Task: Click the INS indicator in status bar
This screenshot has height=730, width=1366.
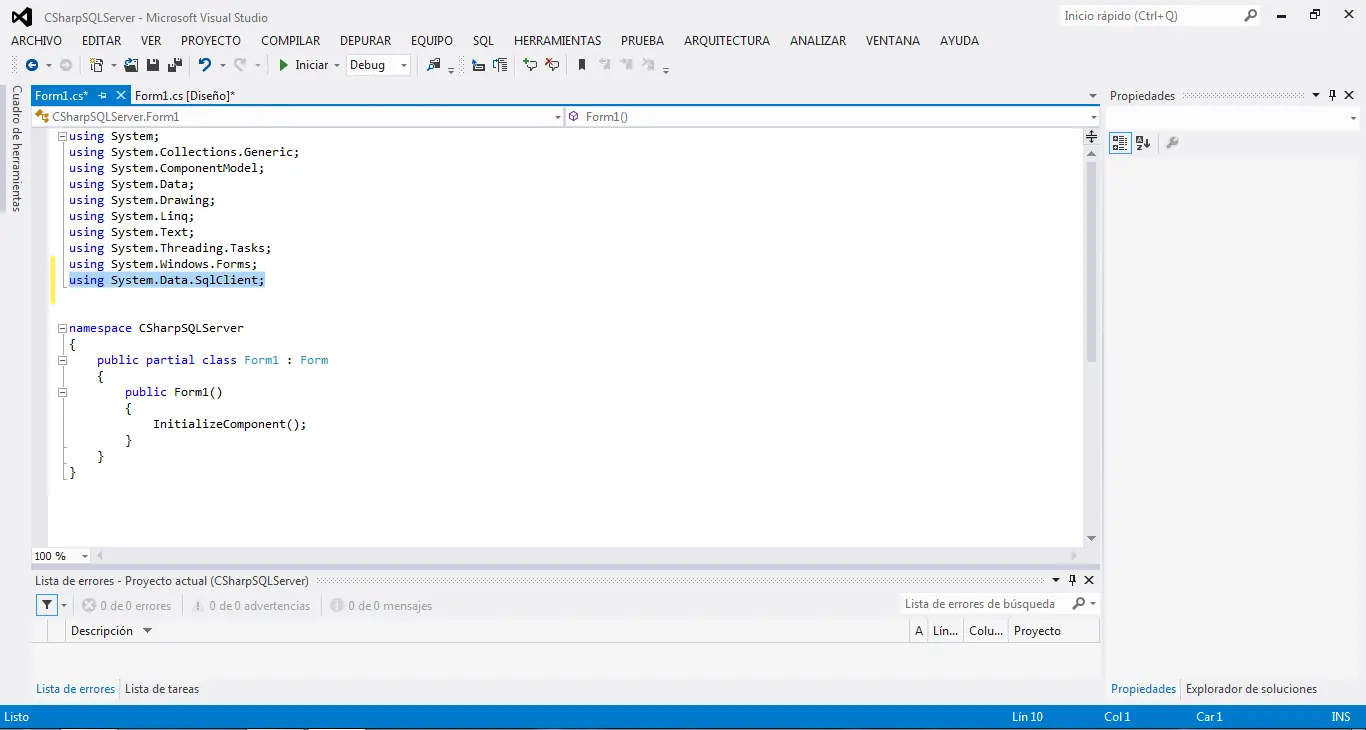Action: (1341, 717)
